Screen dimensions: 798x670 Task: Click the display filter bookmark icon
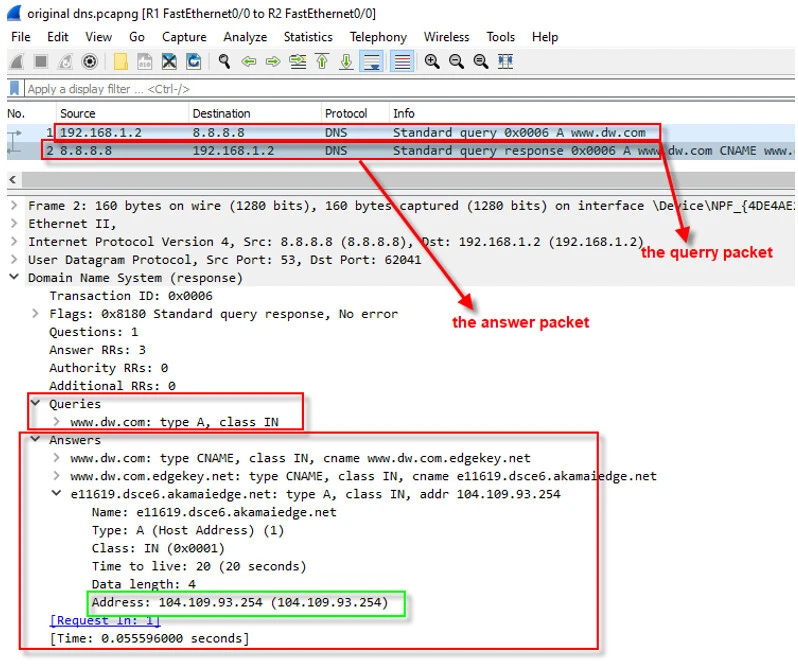coord(15,89)
